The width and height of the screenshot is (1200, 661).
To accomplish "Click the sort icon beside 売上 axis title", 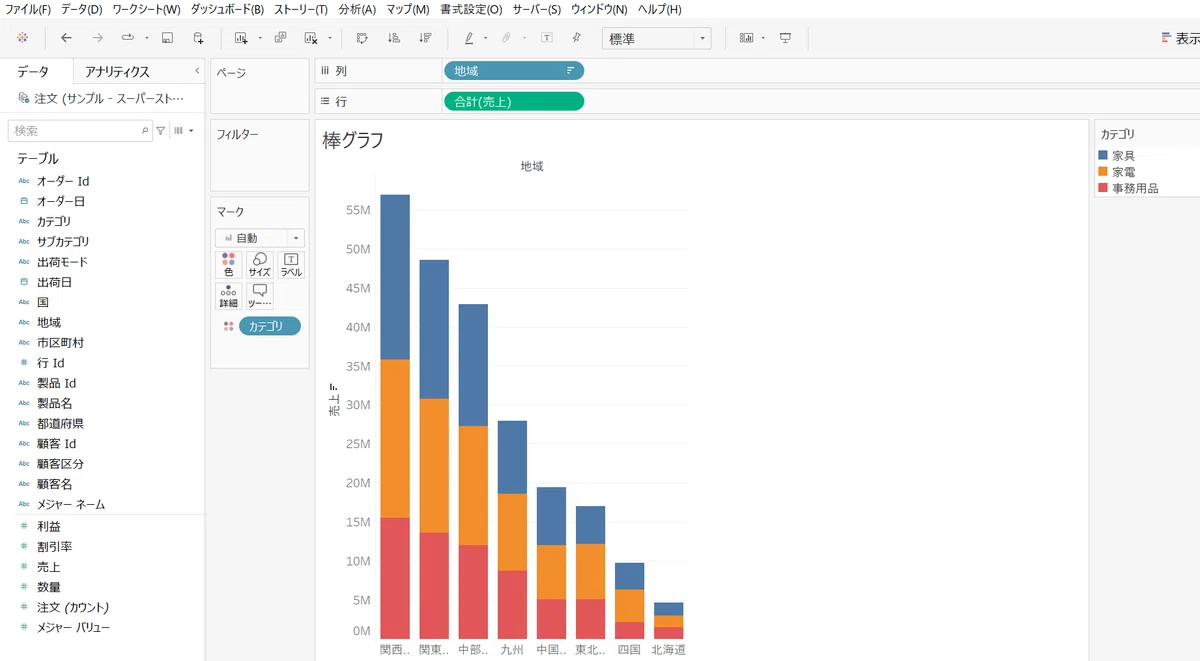I will pos(334,388).
